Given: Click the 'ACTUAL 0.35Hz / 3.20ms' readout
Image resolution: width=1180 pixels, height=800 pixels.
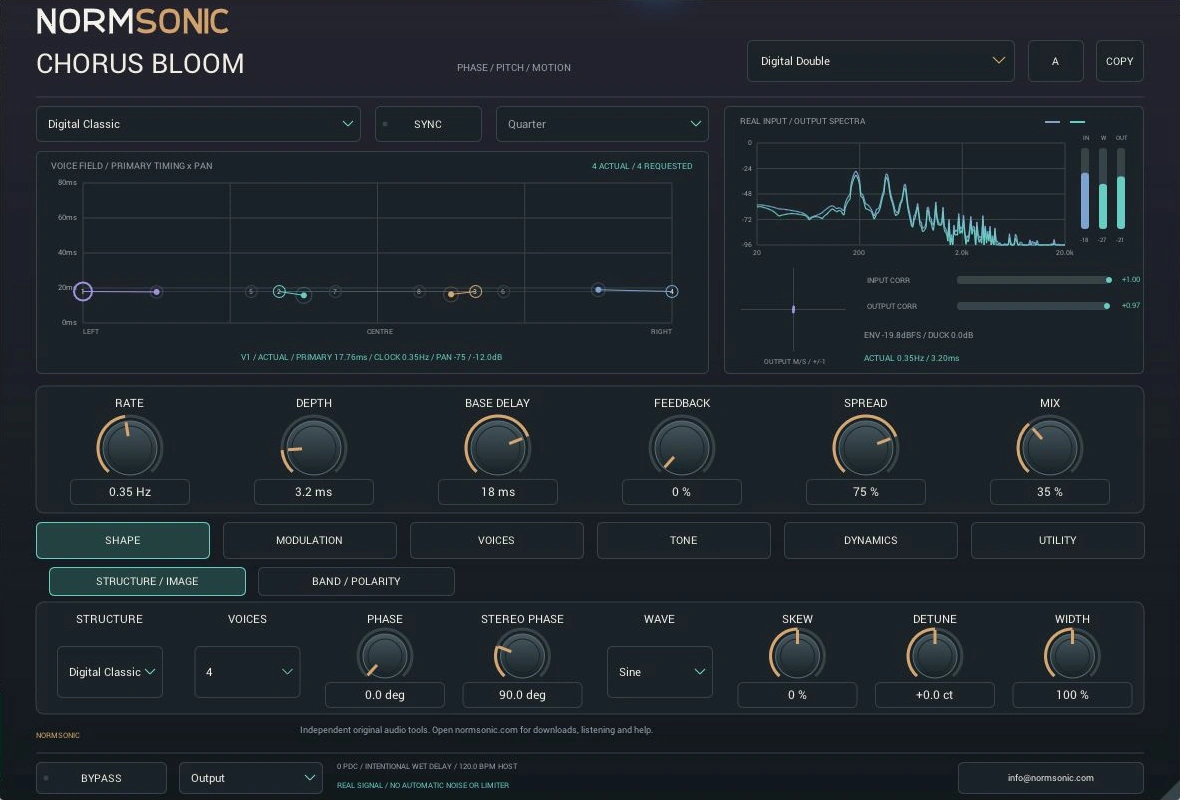Looking at the screenshot, I should 911,358.
